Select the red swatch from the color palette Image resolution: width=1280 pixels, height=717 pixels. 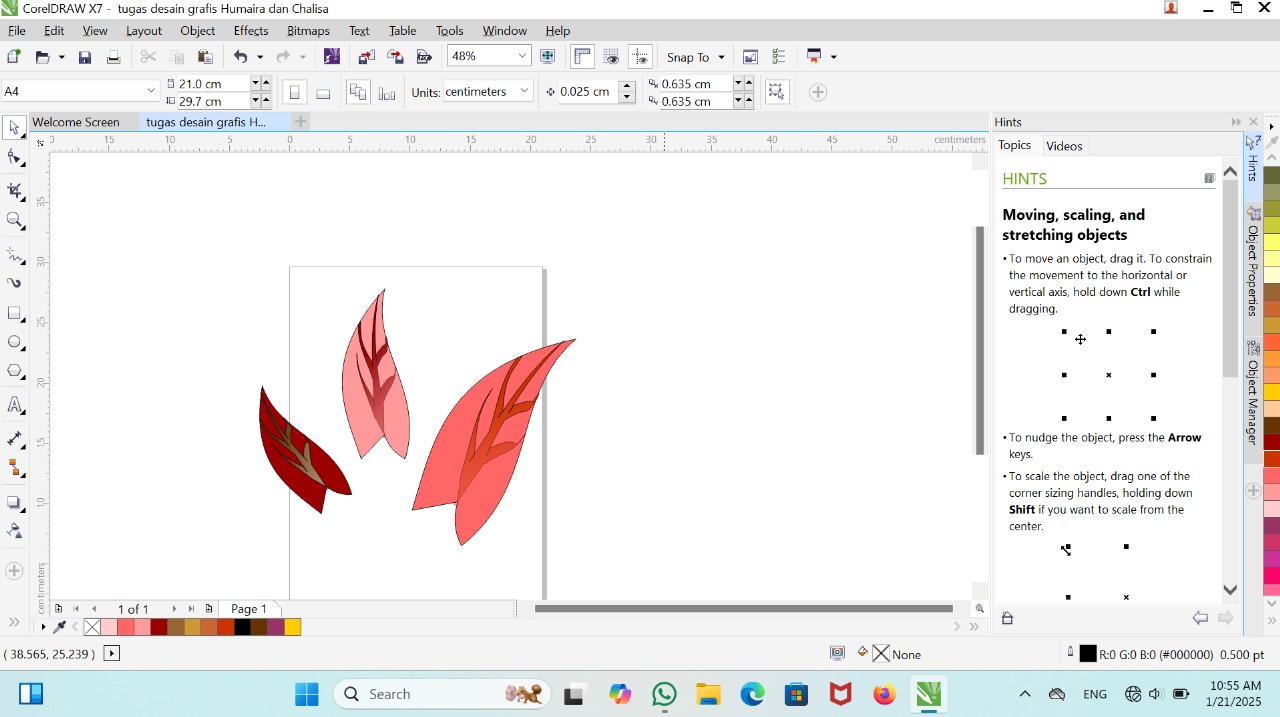coord(158,627)
